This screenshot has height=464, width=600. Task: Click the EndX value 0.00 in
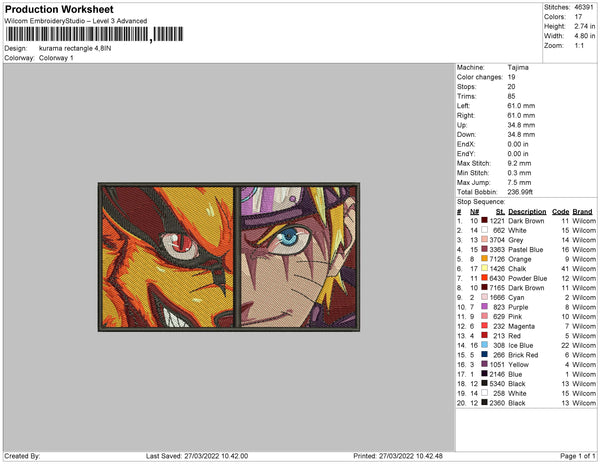point(518,144)
